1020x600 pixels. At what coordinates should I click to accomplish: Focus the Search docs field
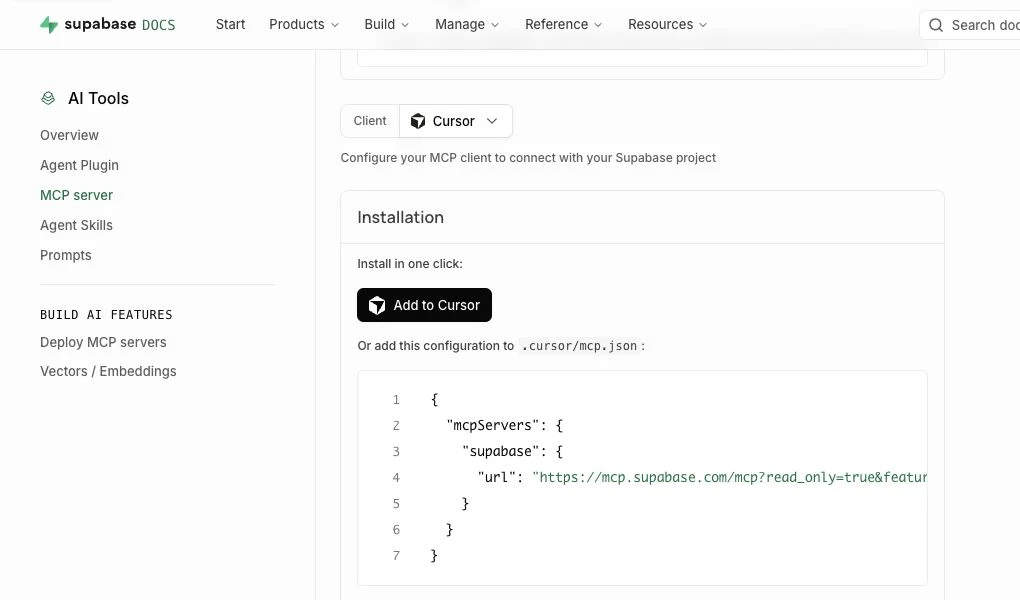tap(969, 25)
